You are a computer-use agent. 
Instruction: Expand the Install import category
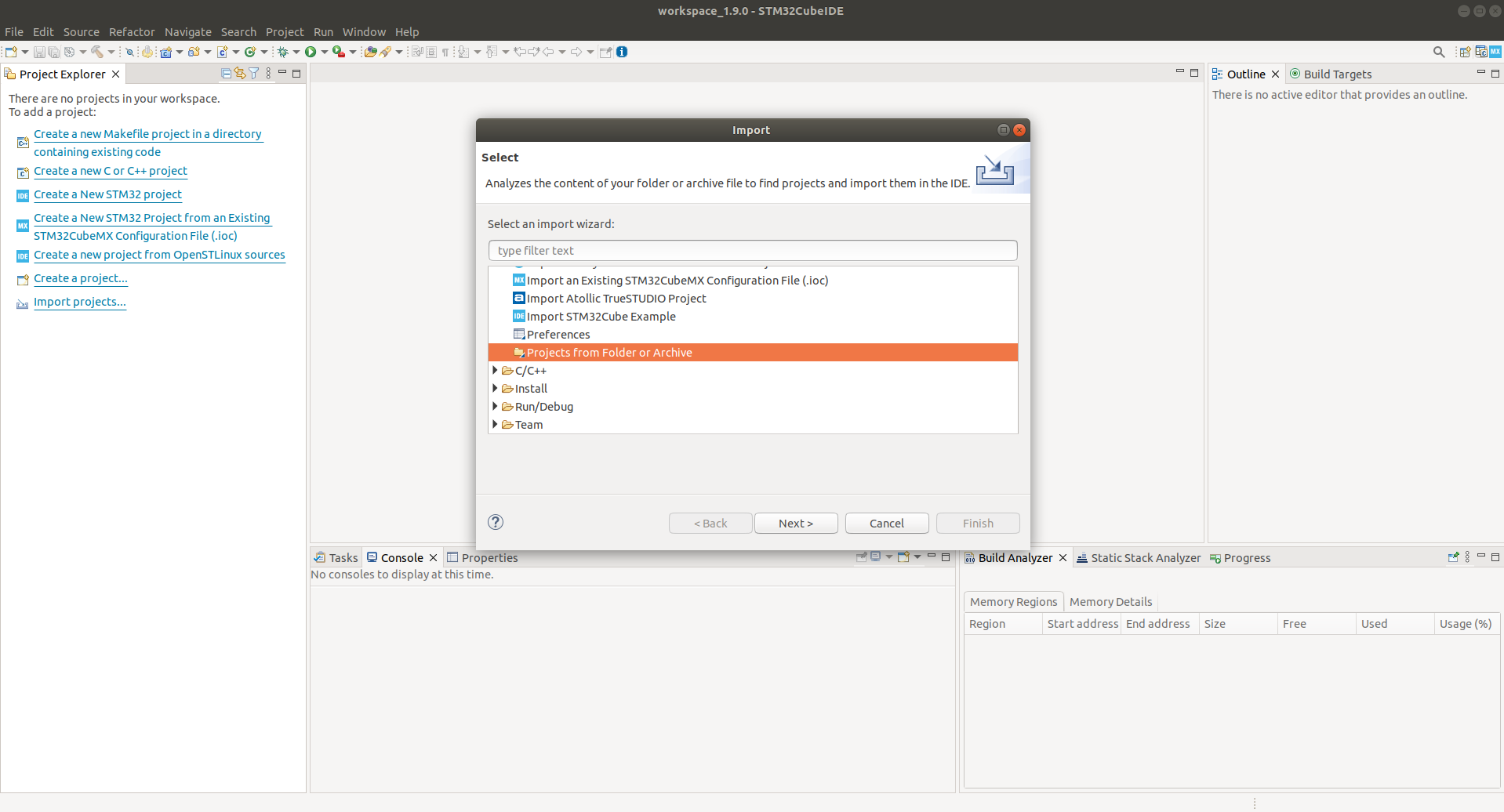[x=495, y=388]
